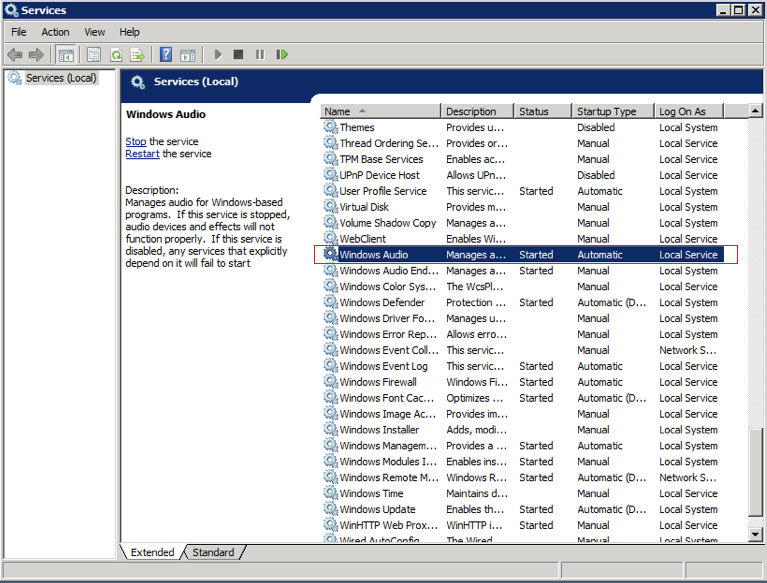Select the Windows Color Sys... service
Image resolution: width=767 pixels, height=583 pixels.
pyautogui.click(x=522, y=287)
